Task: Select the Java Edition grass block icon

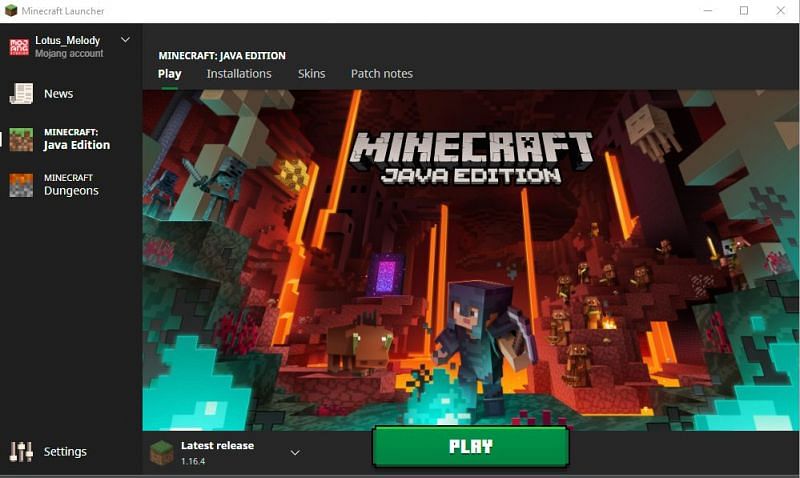Action: 21,139
